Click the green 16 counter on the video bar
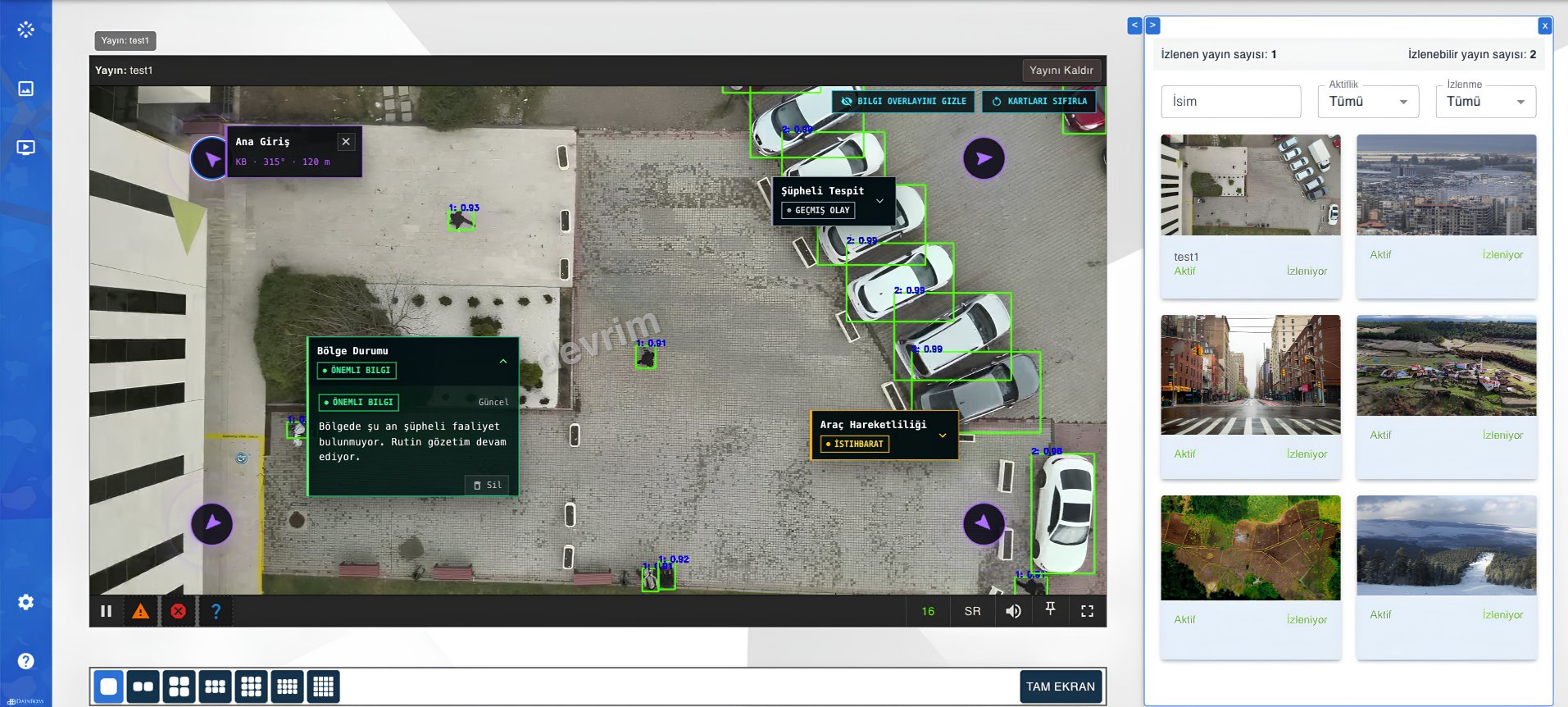Viewport: 1568px width, 707px height. click(928, 611)
